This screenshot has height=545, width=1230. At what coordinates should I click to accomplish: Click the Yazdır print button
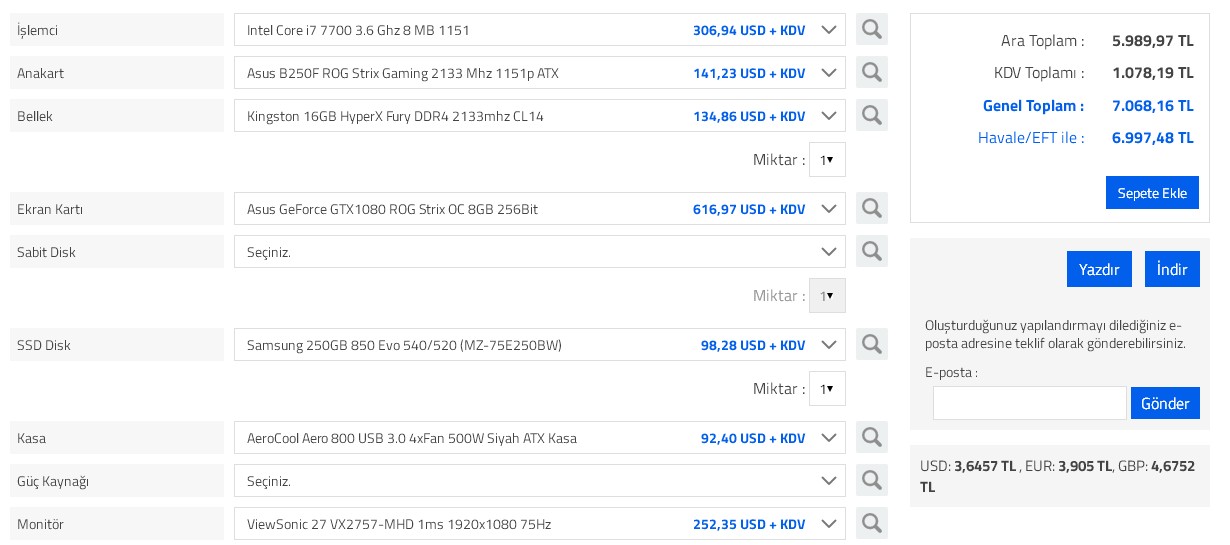tap(1099, 270)
